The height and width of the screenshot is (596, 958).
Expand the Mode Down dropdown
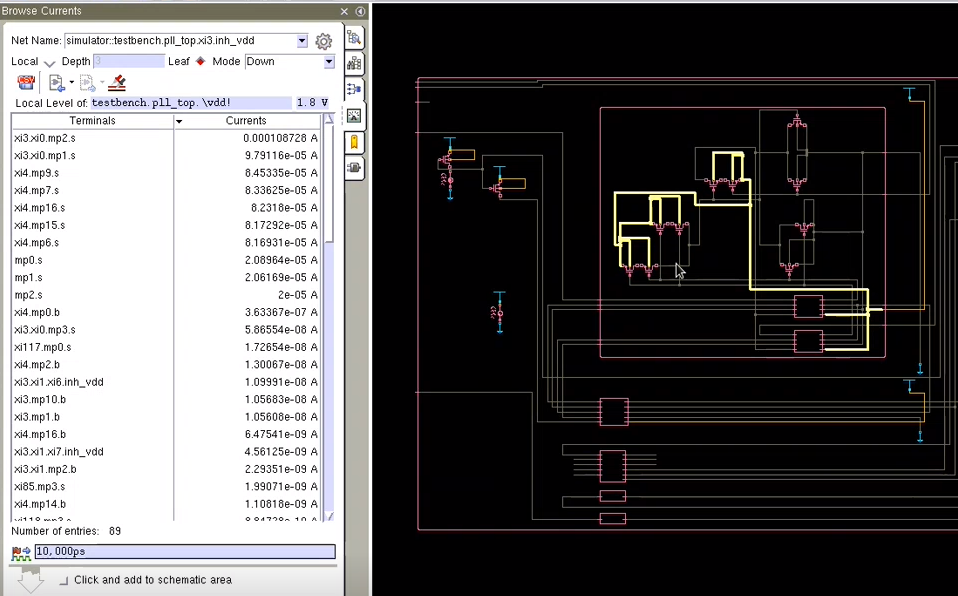point(328,61)
